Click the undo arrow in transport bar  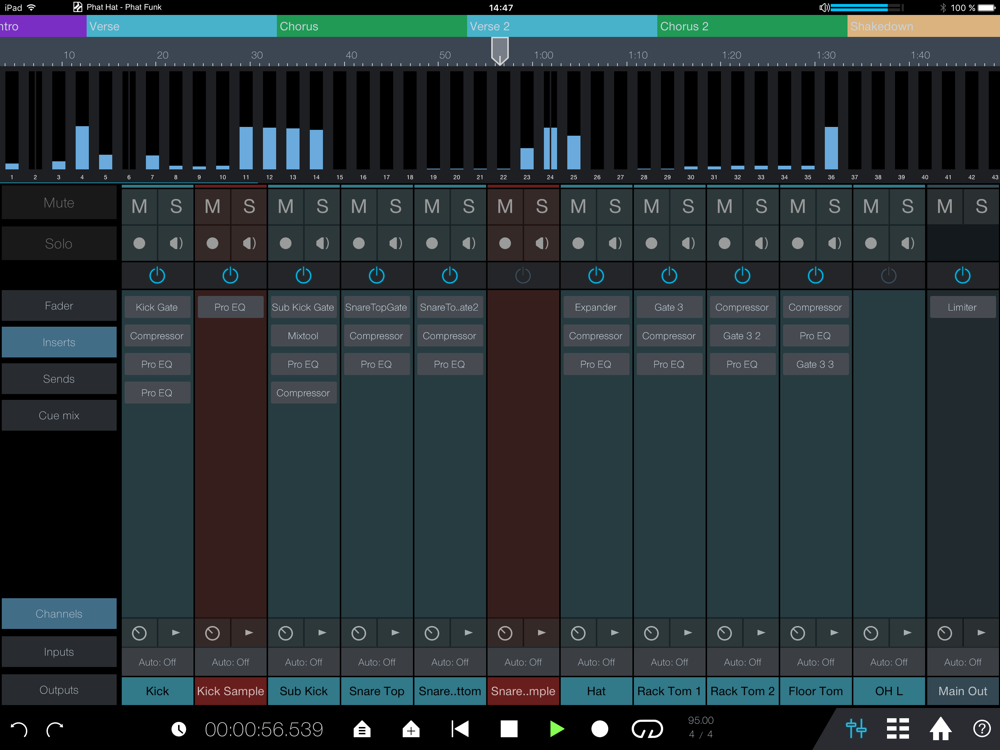point(19,730)
